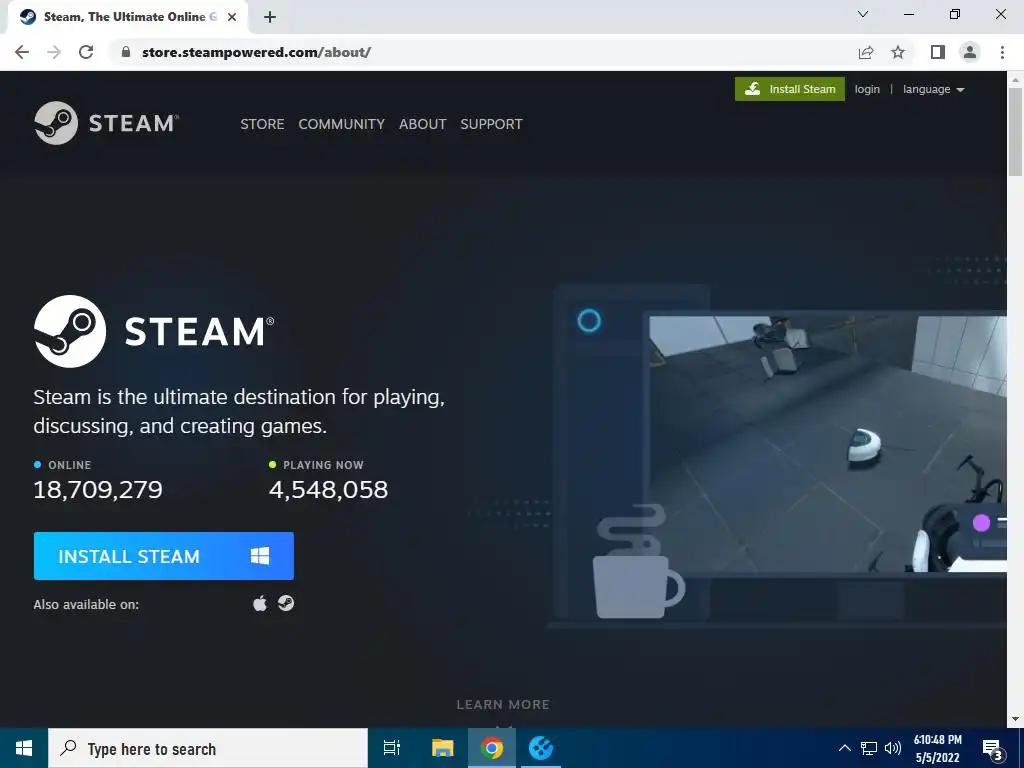Viewport: 1024px width, 768px height.
Task: Bookmark this page with the star icon
Action: (x=898, y=52)
